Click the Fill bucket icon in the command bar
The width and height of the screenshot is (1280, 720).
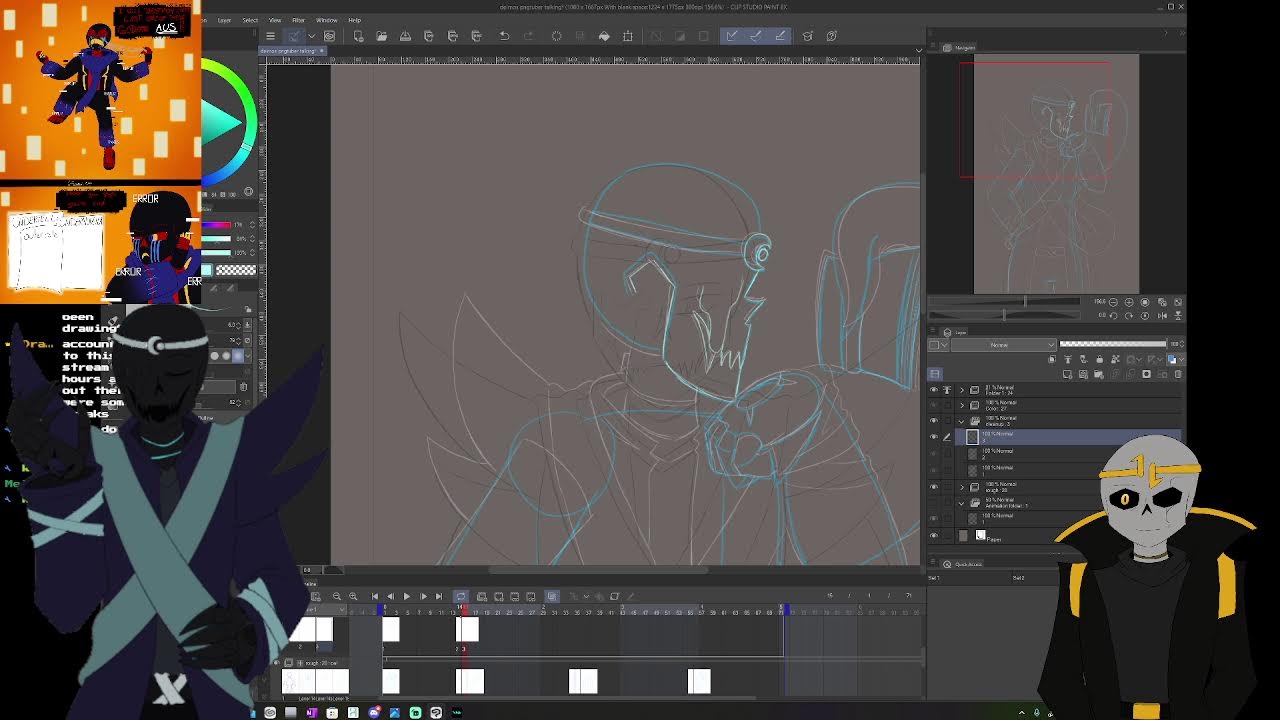604,36
